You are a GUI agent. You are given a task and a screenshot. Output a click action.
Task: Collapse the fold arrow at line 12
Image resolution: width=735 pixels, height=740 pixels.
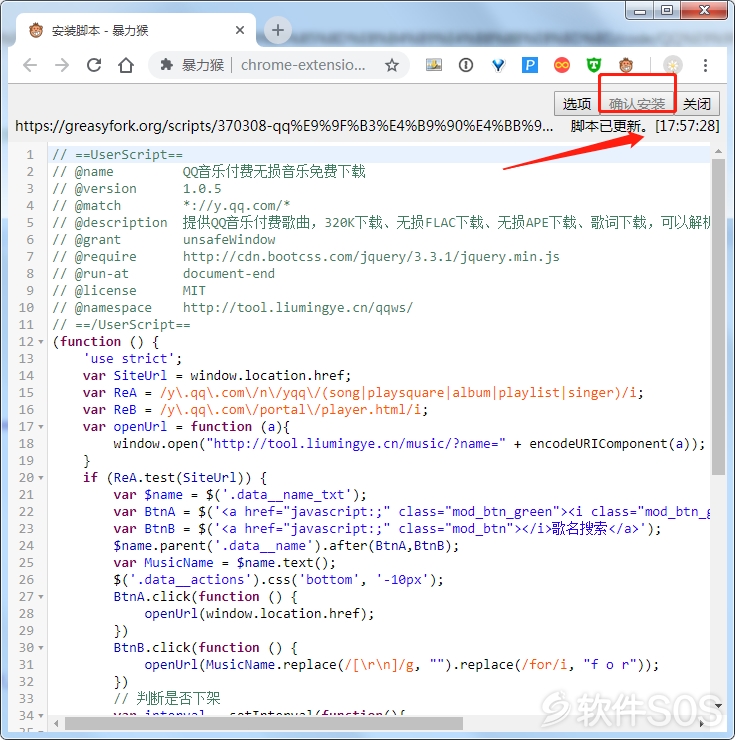(x=41, y=342)
